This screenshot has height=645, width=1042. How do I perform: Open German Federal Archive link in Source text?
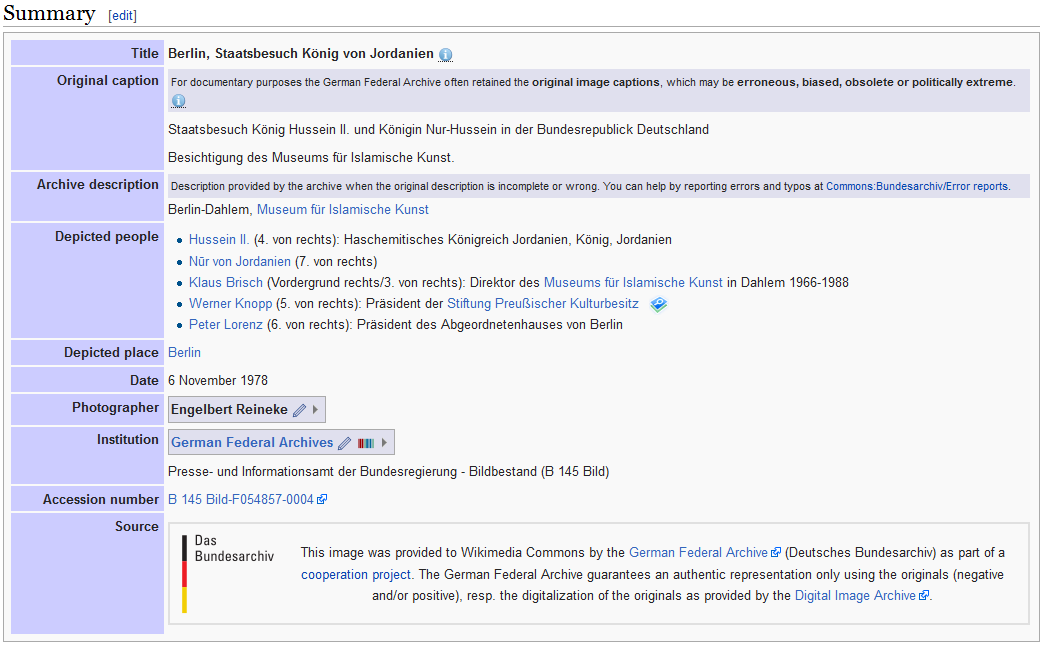click(698, 553)
